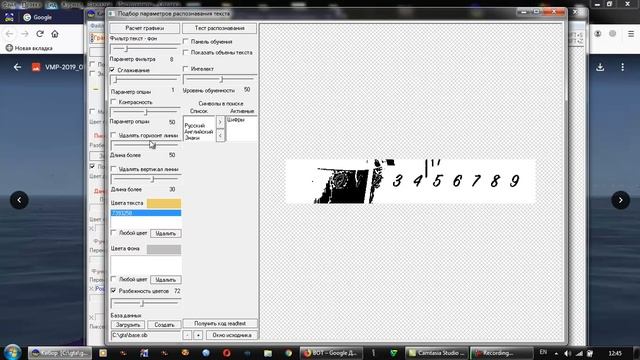Uncheck the Сглаживание checkbox
The image size is (640, 360).
pyautogui.click(x=113, y=70)
